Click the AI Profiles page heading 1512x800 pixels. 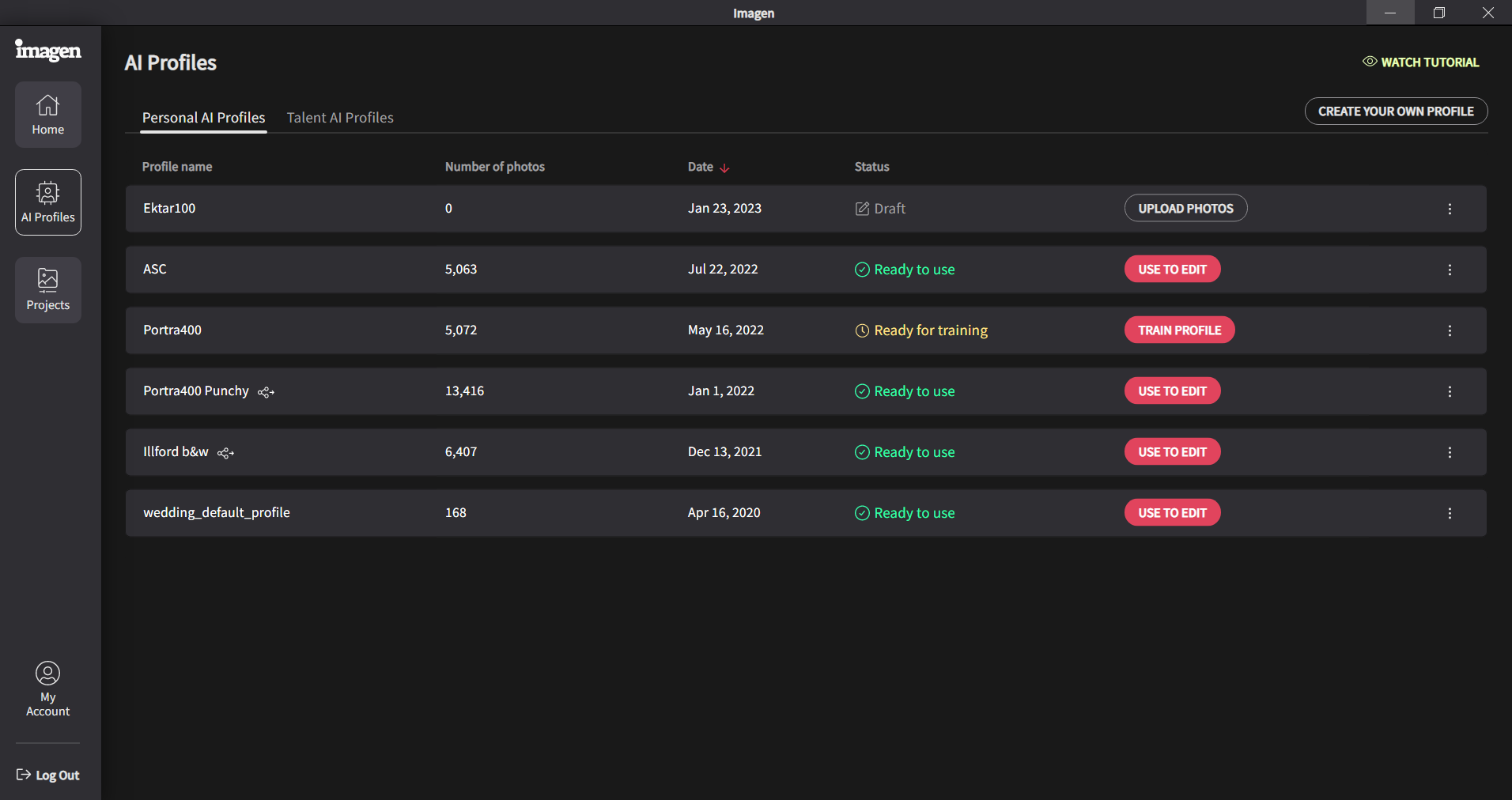[x=171, y=62]
